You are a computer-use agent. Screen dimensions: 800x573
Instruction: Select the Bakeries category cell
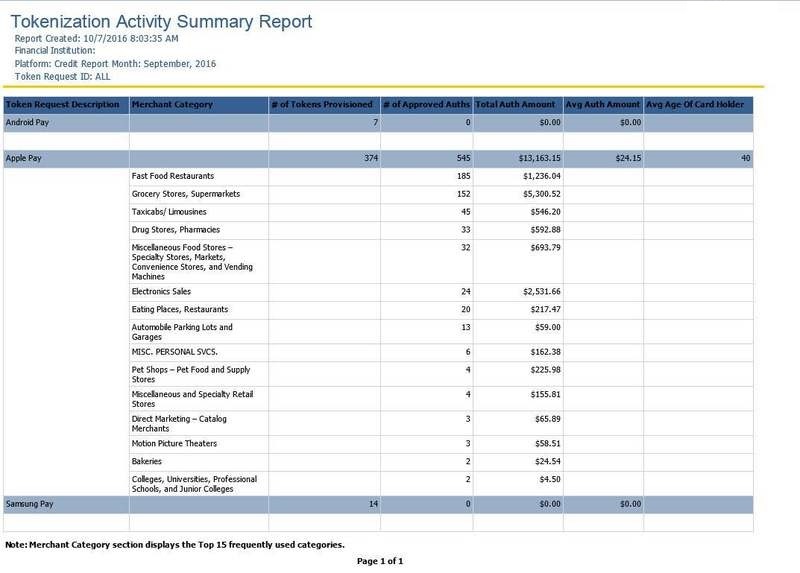click(x=147, y=461)
